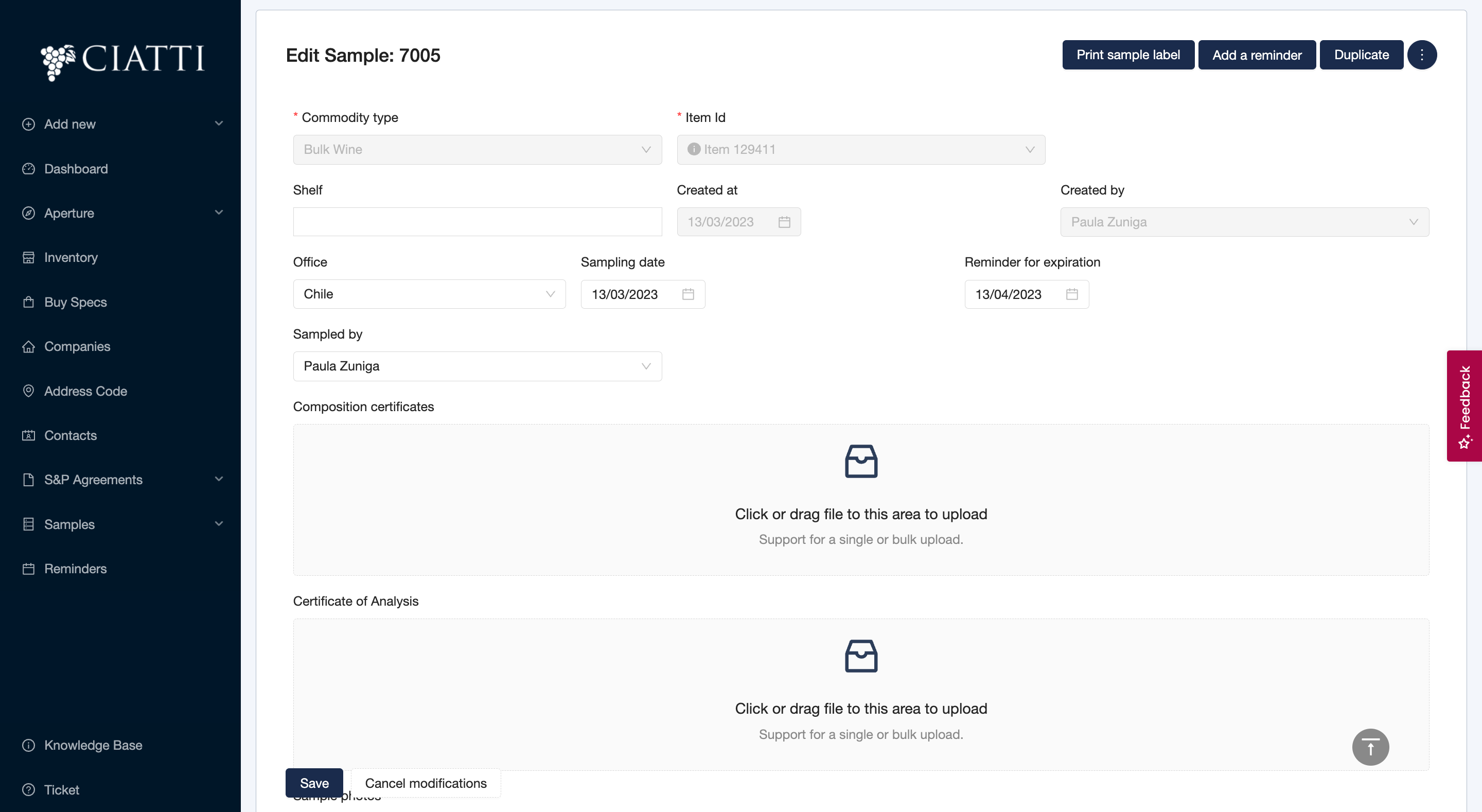Focus the Shelf text field
Viewport: 1482px width, 812px height.
point(477,222)
